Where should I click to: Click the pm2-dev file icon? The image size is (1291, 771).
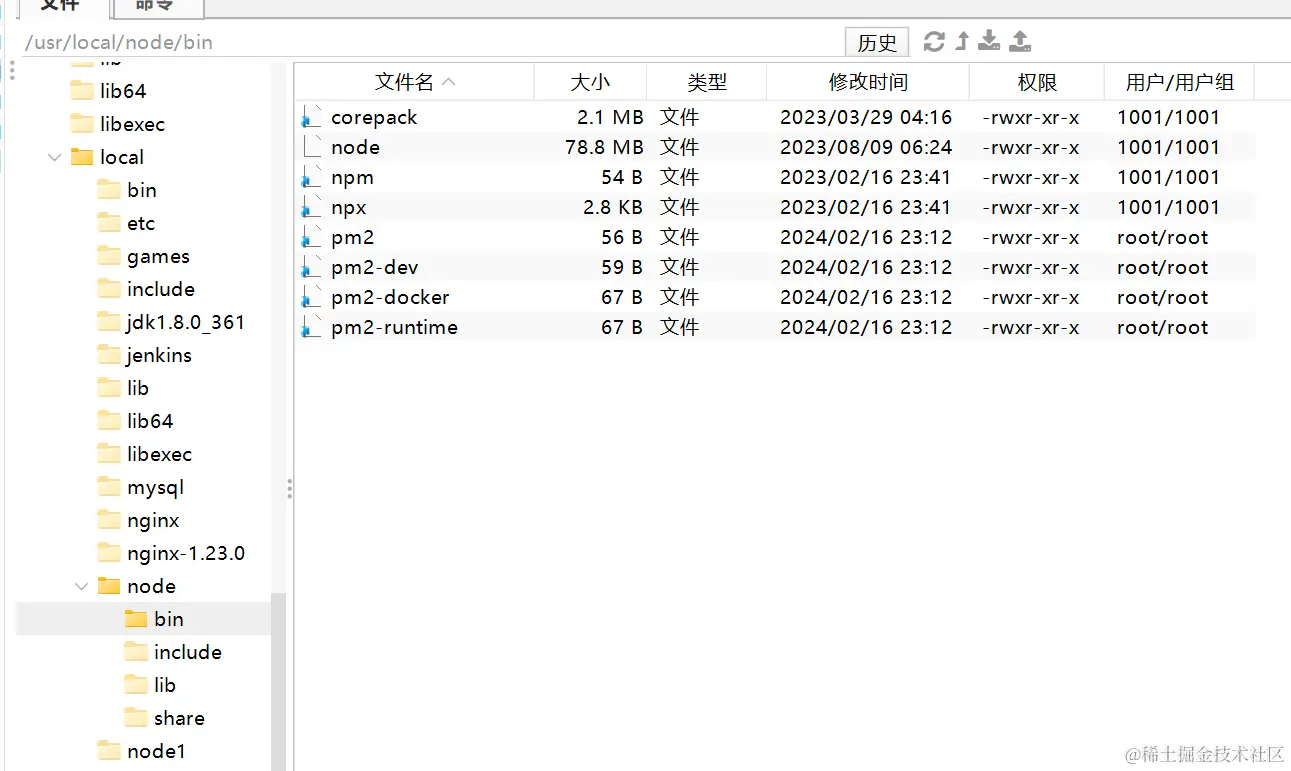click(x=312, y=268)
